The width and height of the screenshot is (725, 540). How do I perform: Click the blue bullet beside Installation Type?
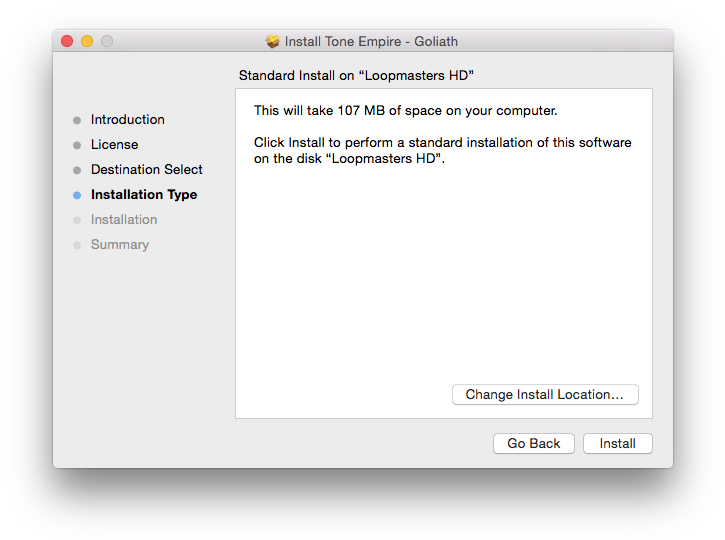click(x=77, y=195)
